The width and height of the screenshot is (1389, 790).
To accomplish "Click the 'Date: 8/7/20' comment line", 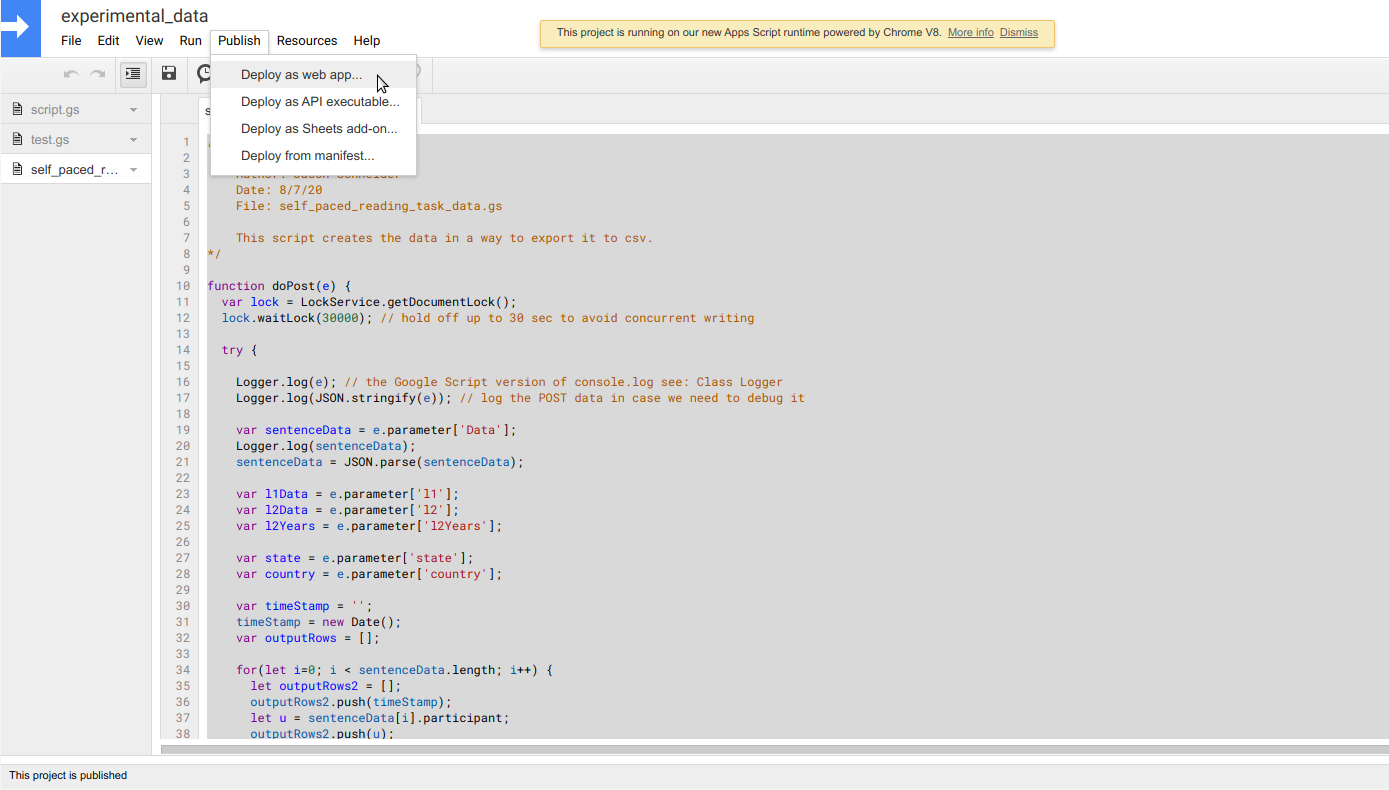I will click(x=279, y=190).
